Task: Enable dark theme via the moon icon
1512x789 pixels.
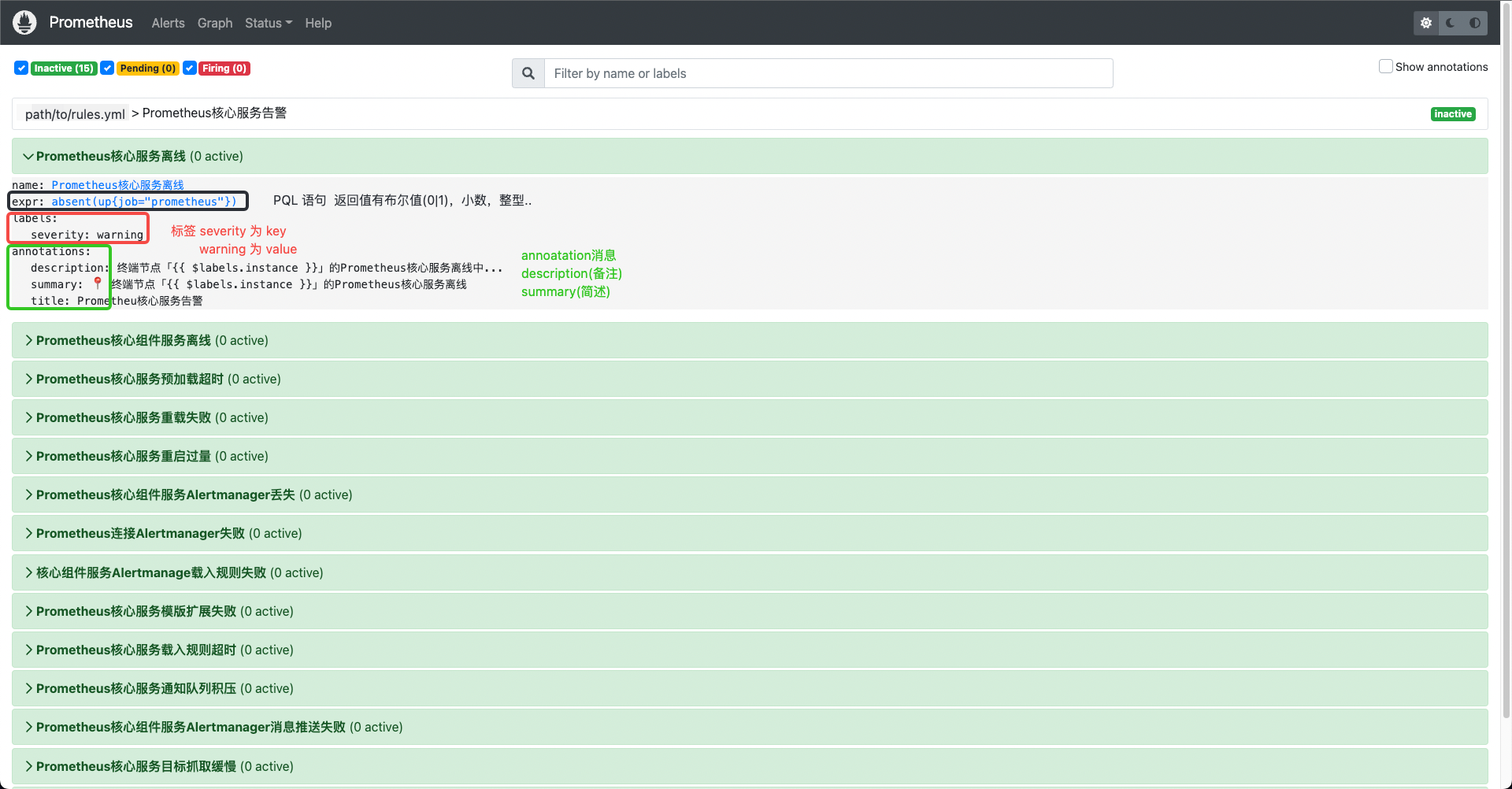Action: click(x=1450, y=23)
